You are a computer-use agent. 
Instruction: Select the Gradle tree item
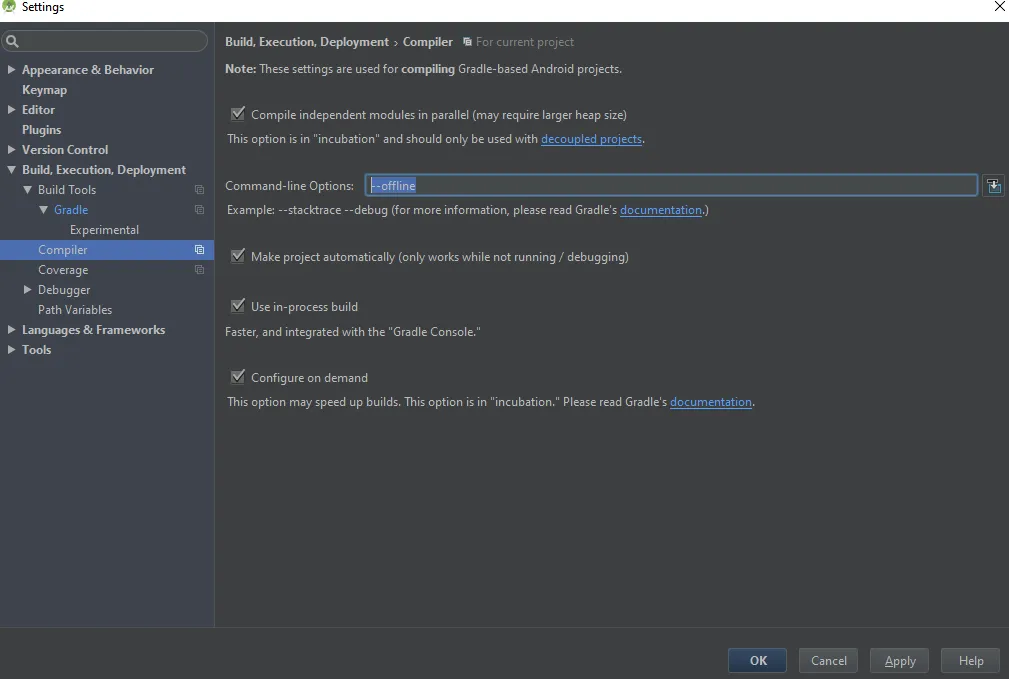click(71, 210)
